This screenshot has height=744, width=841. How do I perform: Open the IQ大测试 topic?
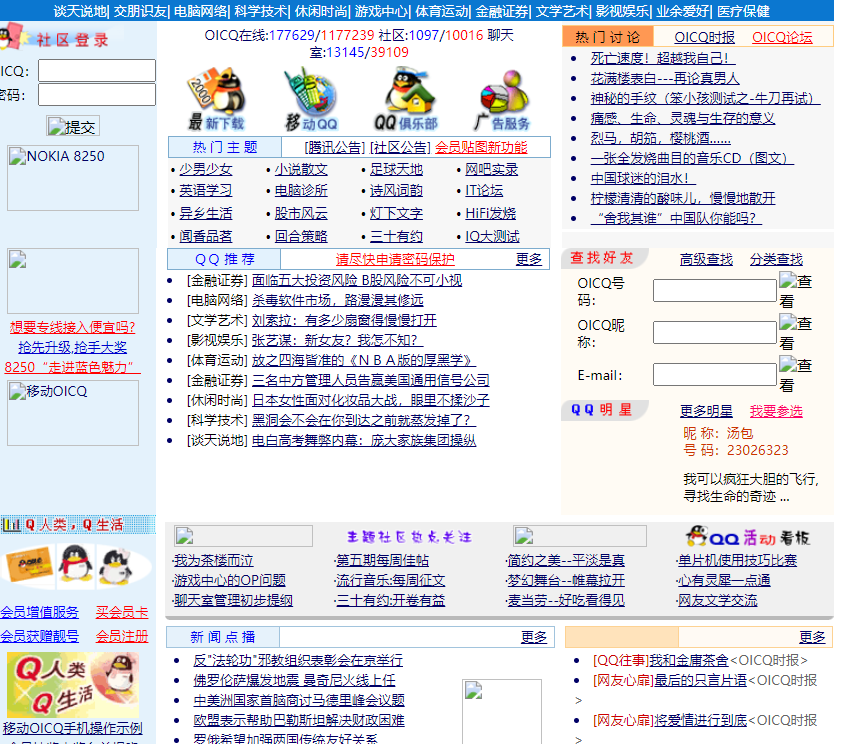tap(492, 237)
